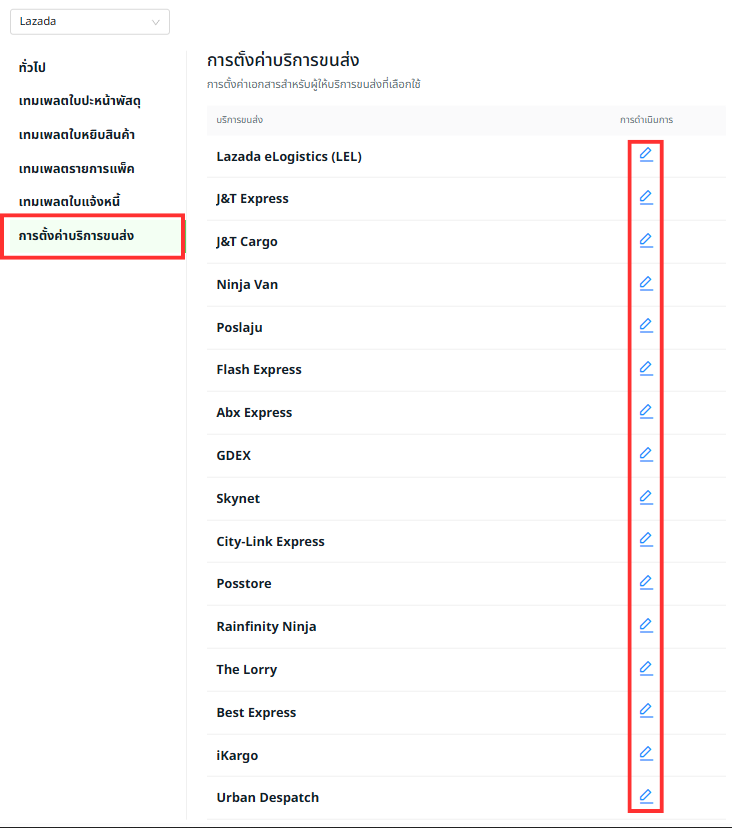This screenshot has width=732, height=828.
Task: Open Abx Express edit icon
Action: [x=646, y=412]
